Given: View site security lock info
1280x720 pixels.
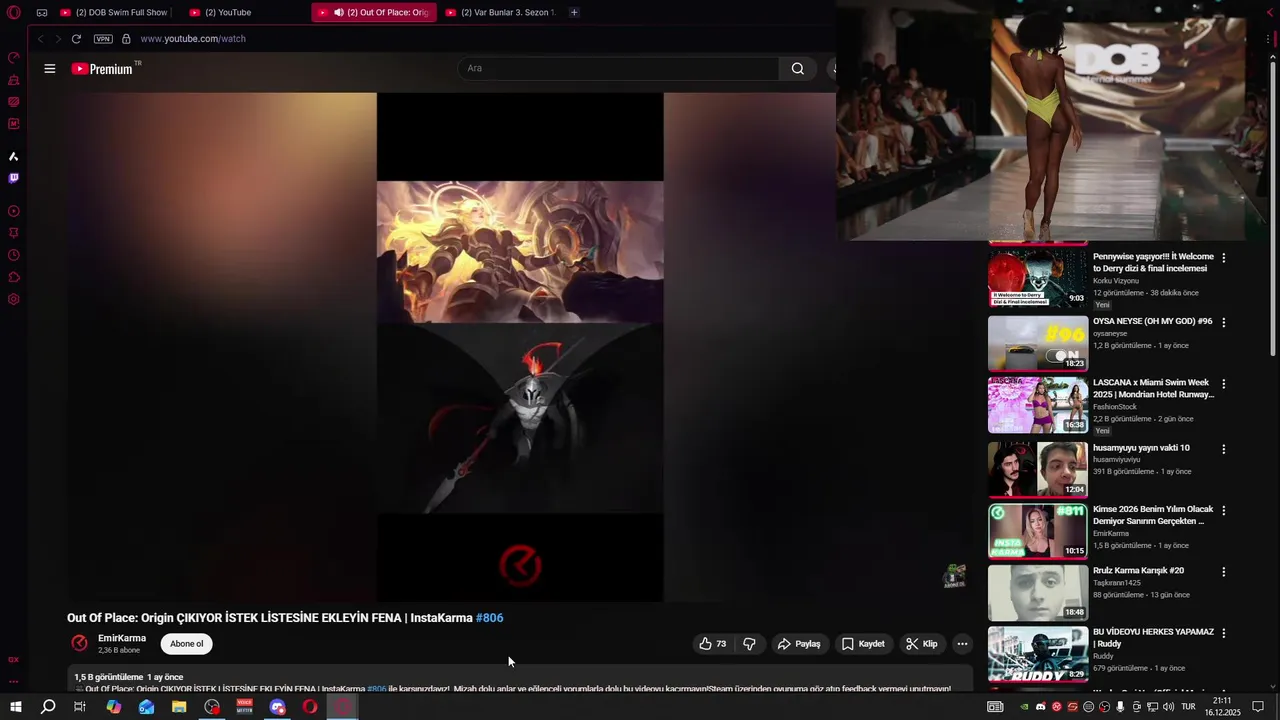Looking at the screenshot, I should (126, 39).
